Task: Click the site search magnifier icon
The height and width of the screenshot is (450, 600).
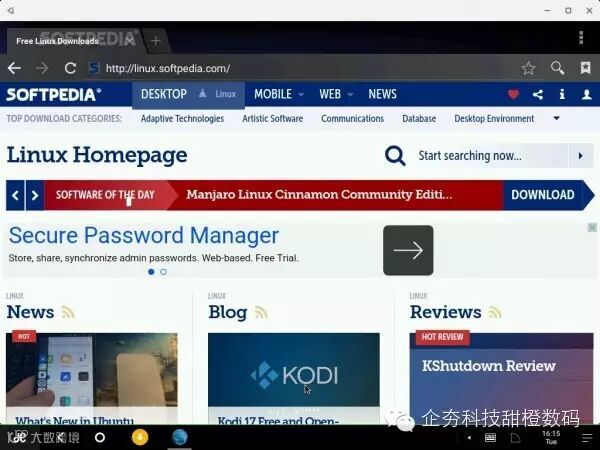Action: [395, 155]
